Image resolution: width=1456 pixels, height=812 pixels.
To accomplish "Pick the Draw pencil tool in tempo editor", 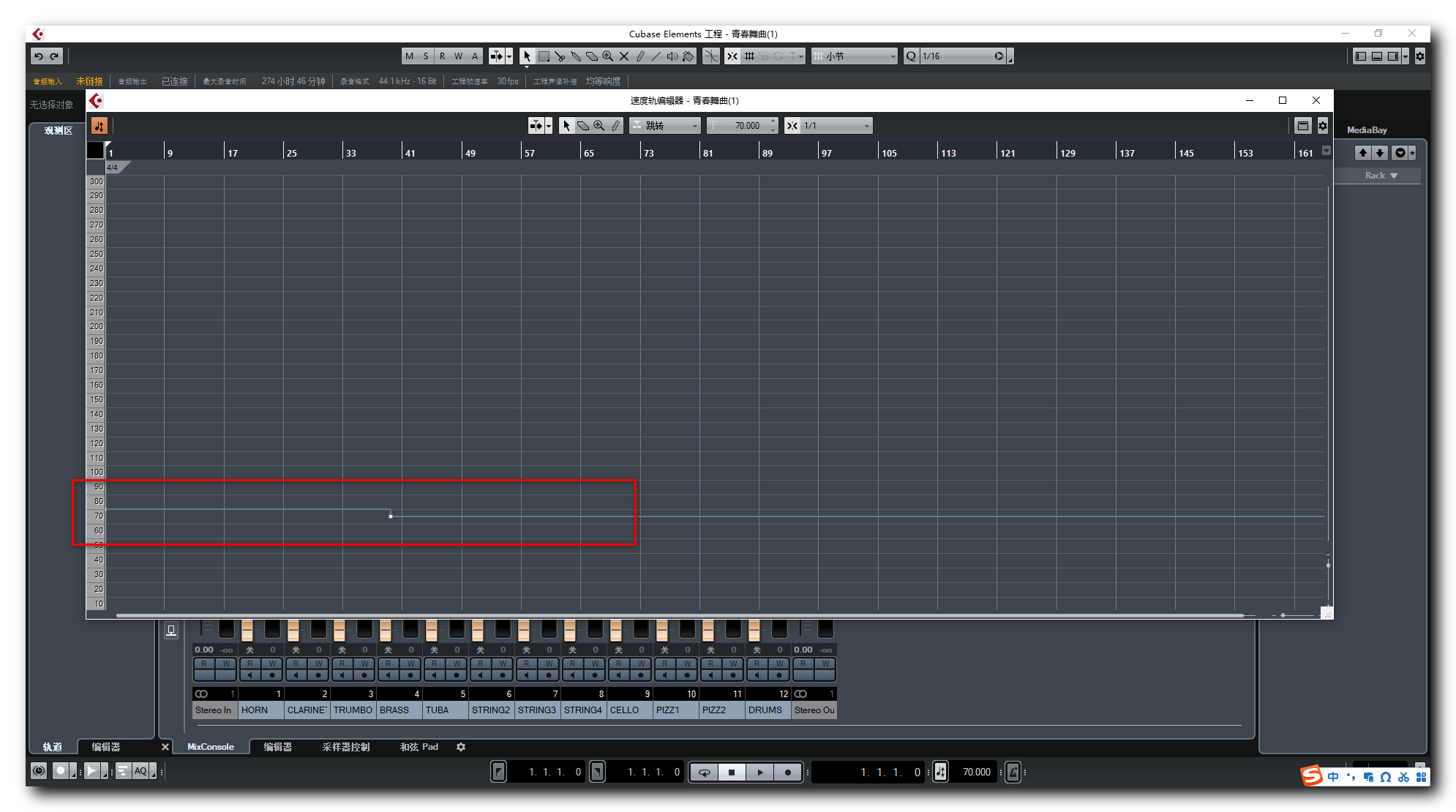I will pyautogui.click(x=616, y=126).
